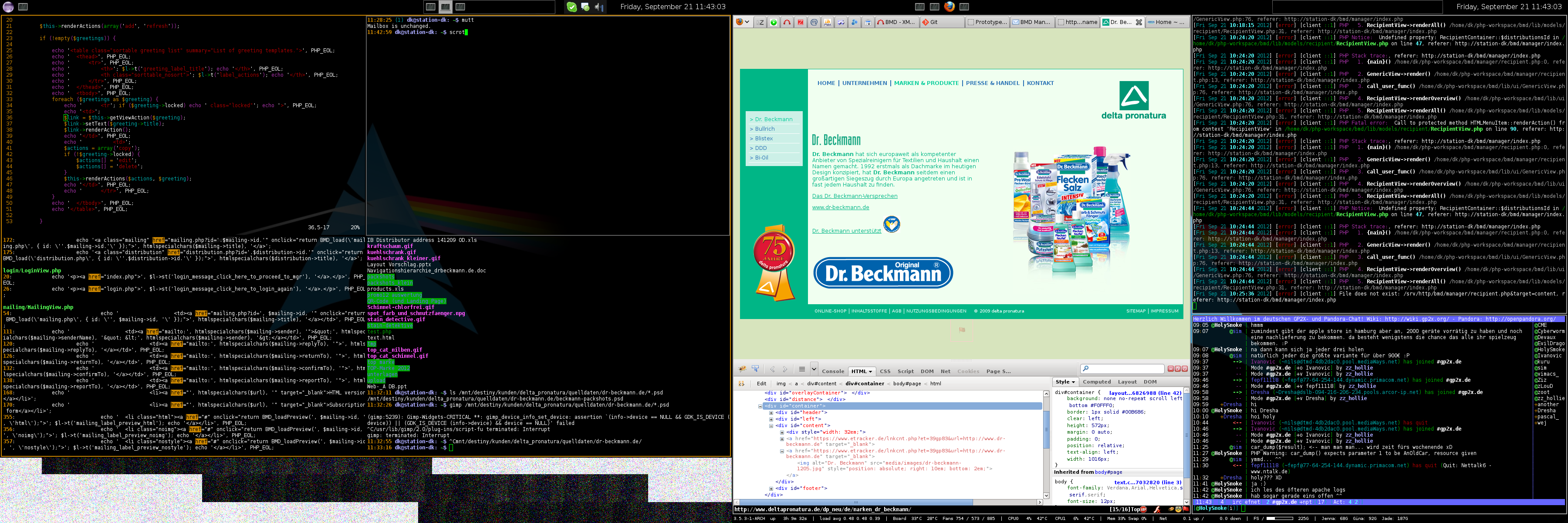Close the 'Dr. Be...' browser tab

(x=1139, y=22)
